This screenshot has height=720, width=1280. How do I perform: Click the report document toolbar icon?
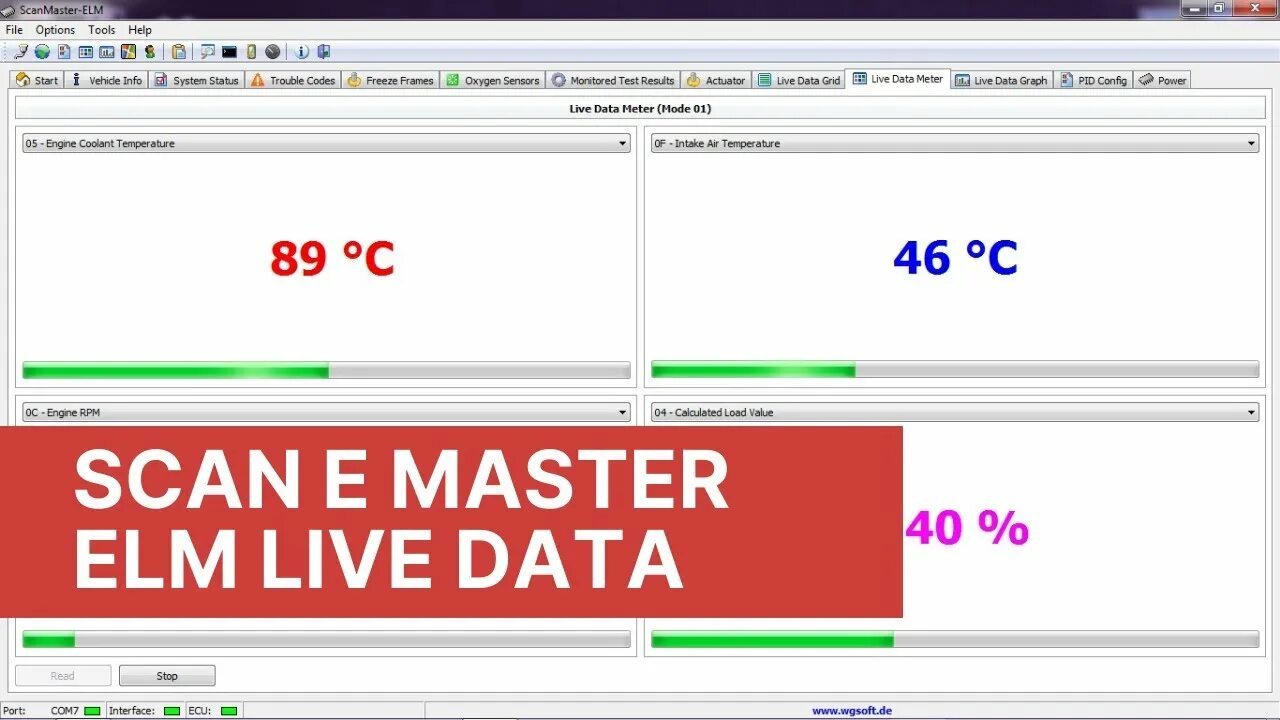coord(64,51)
